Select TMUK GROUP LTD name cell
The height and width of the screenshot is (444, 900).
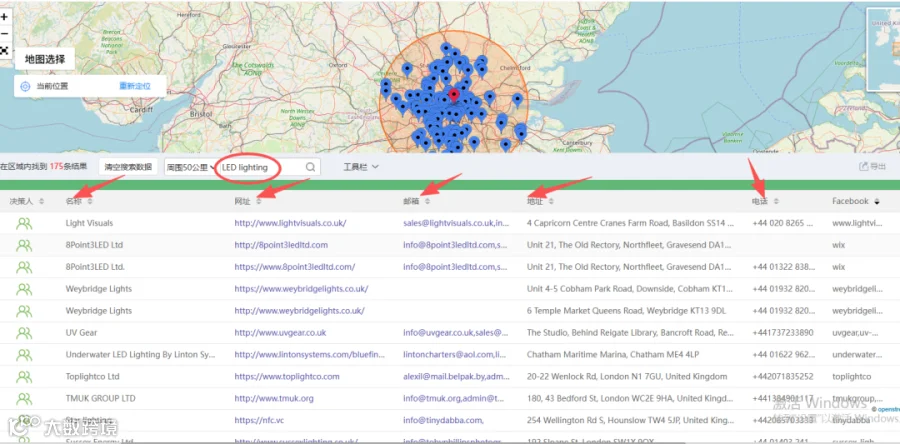(100, 398)
